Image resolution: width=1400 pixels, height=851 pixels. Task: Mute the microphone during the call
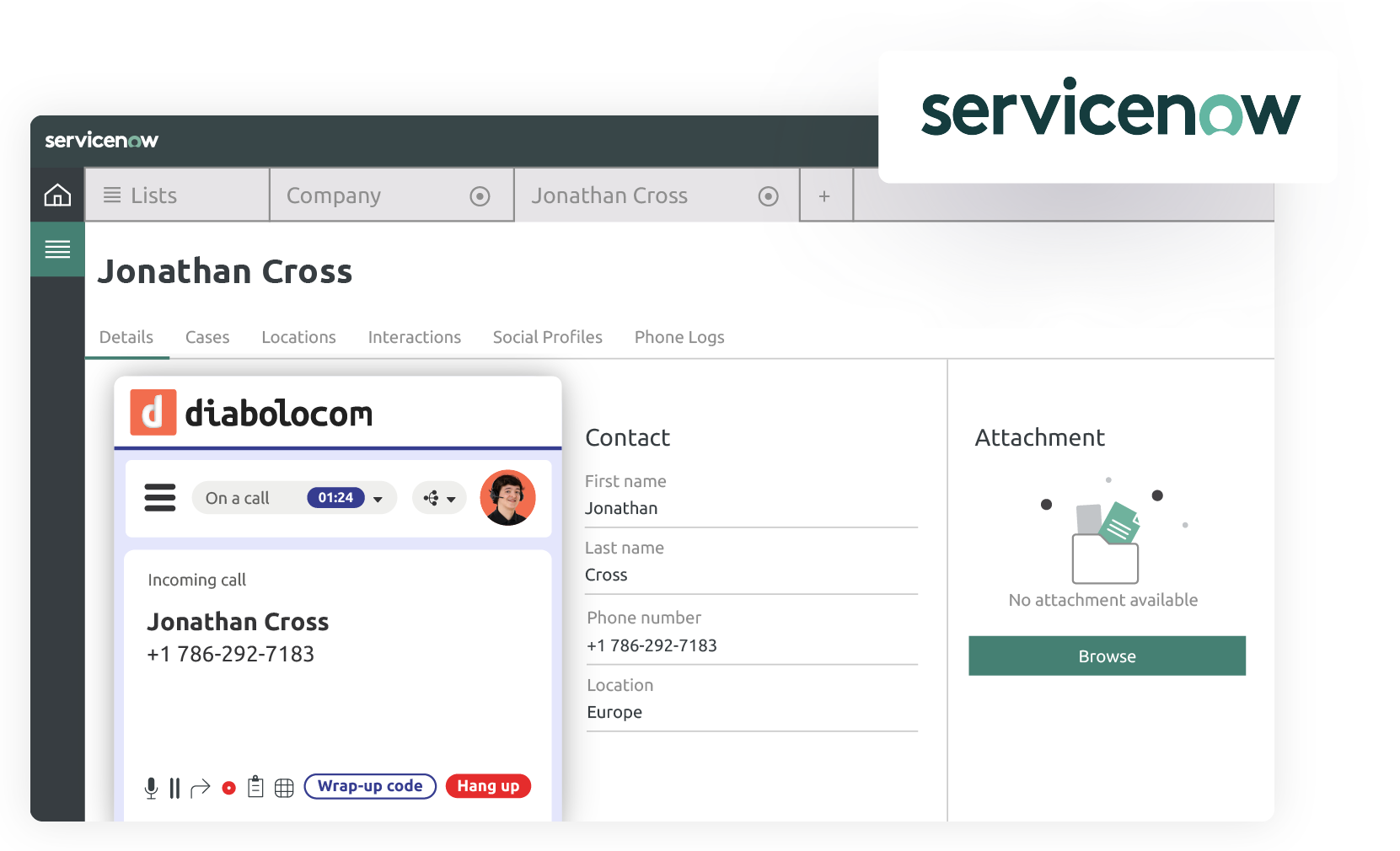click(152, 786)
